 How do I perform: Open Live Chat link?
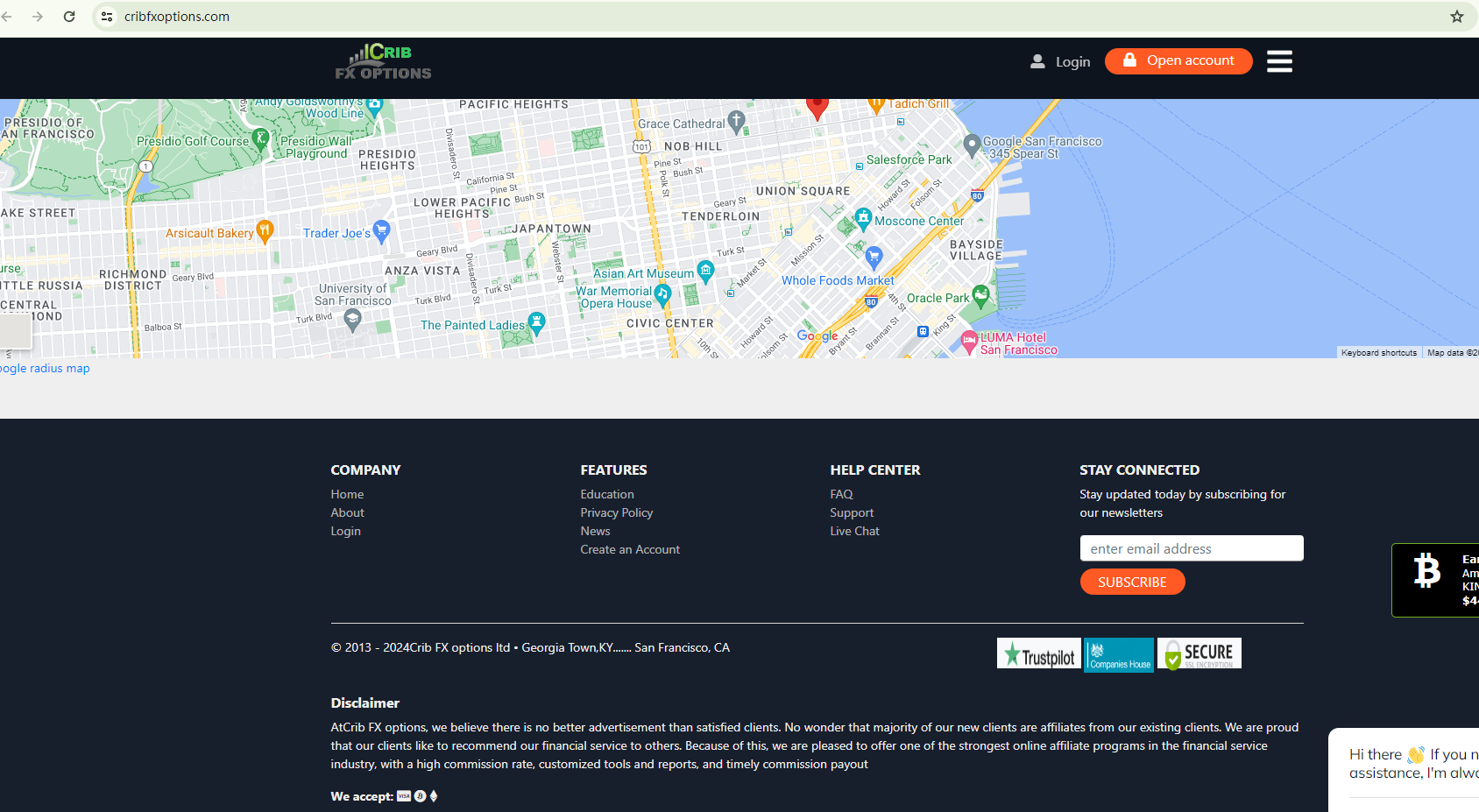pyautogui.click(x=854, y=531)
